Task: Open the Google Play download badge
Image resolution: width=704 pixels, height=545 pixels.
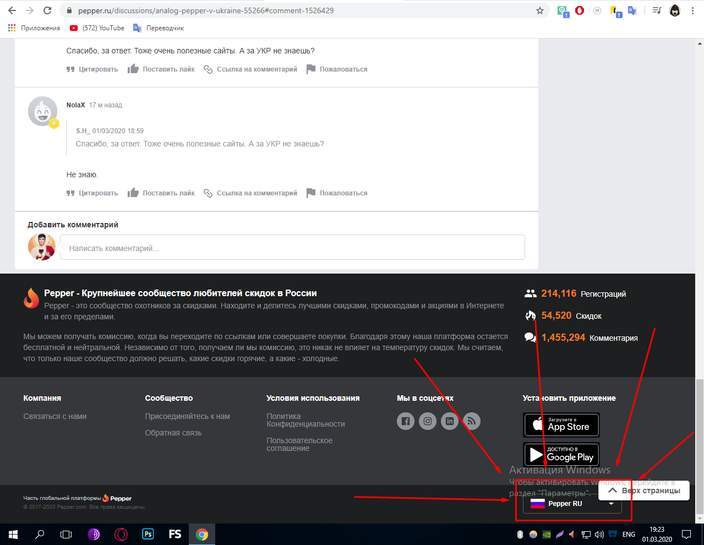Action: (561, 454)
